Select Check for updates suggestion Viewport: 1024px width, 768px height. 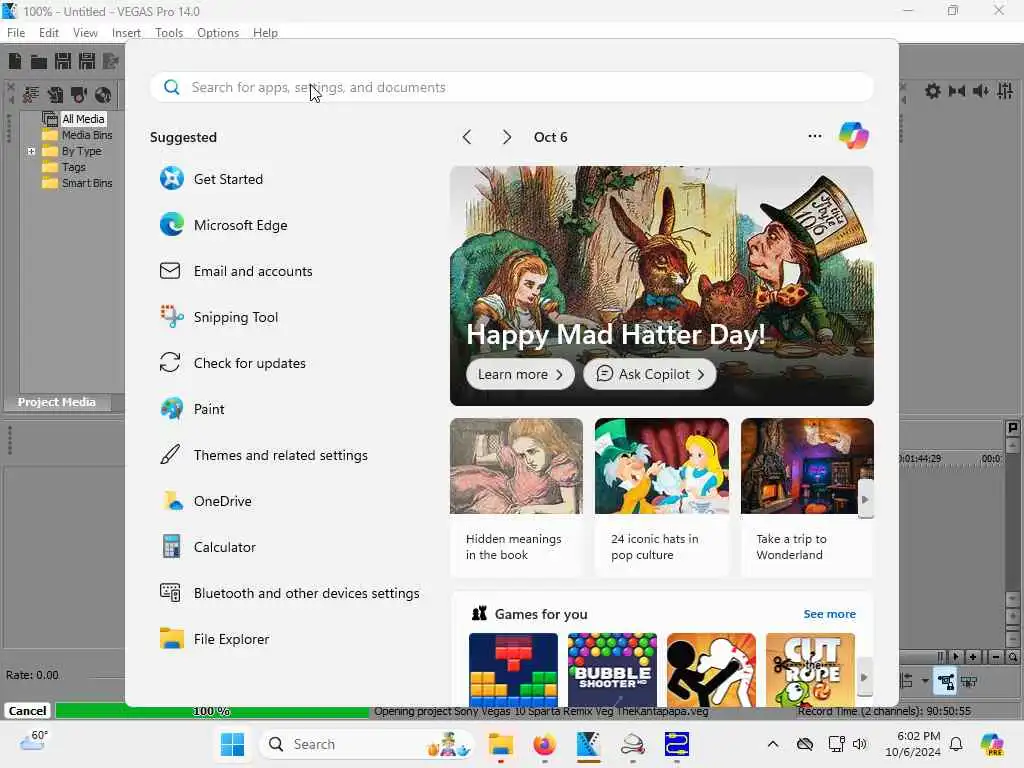[232, 362]
